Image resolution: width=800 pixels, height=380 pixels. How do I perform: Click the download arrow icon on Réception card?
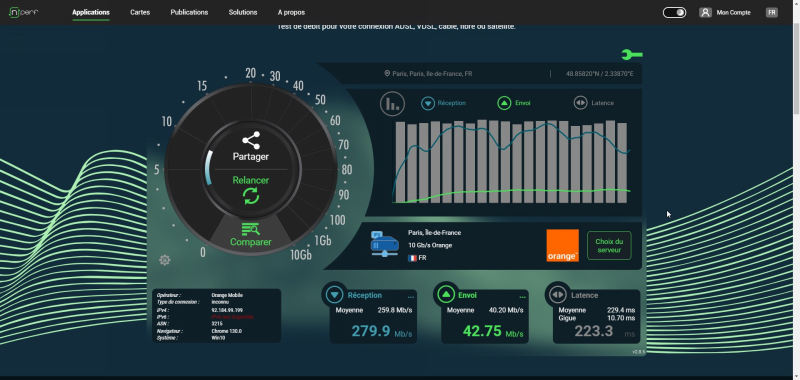335,294
